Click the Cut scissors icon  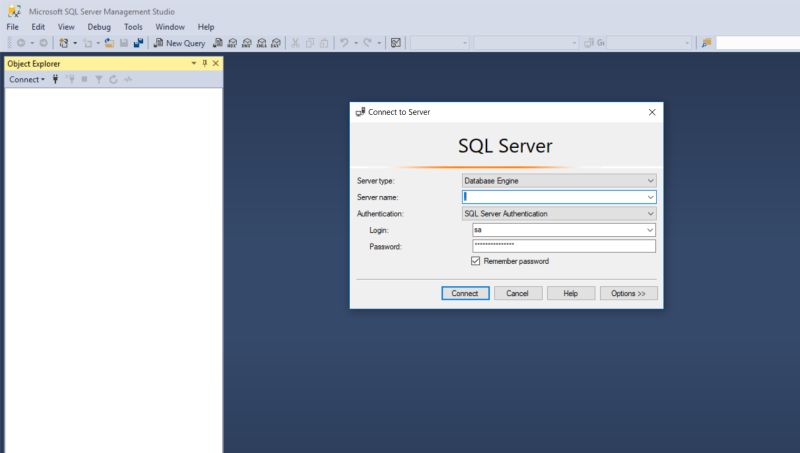(x=295, y=43)
